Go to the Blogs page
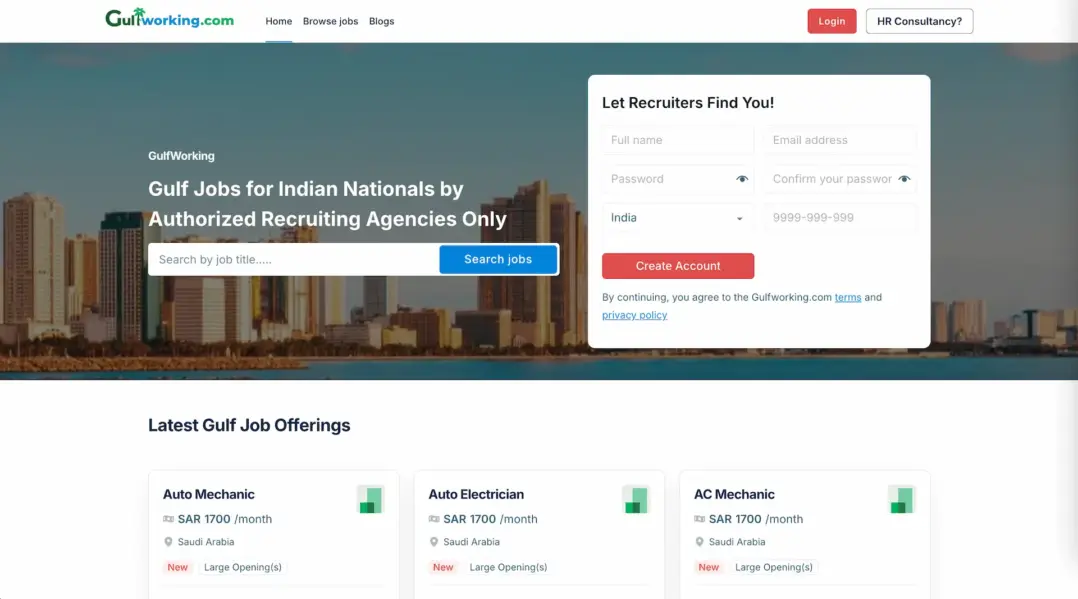 381,21
